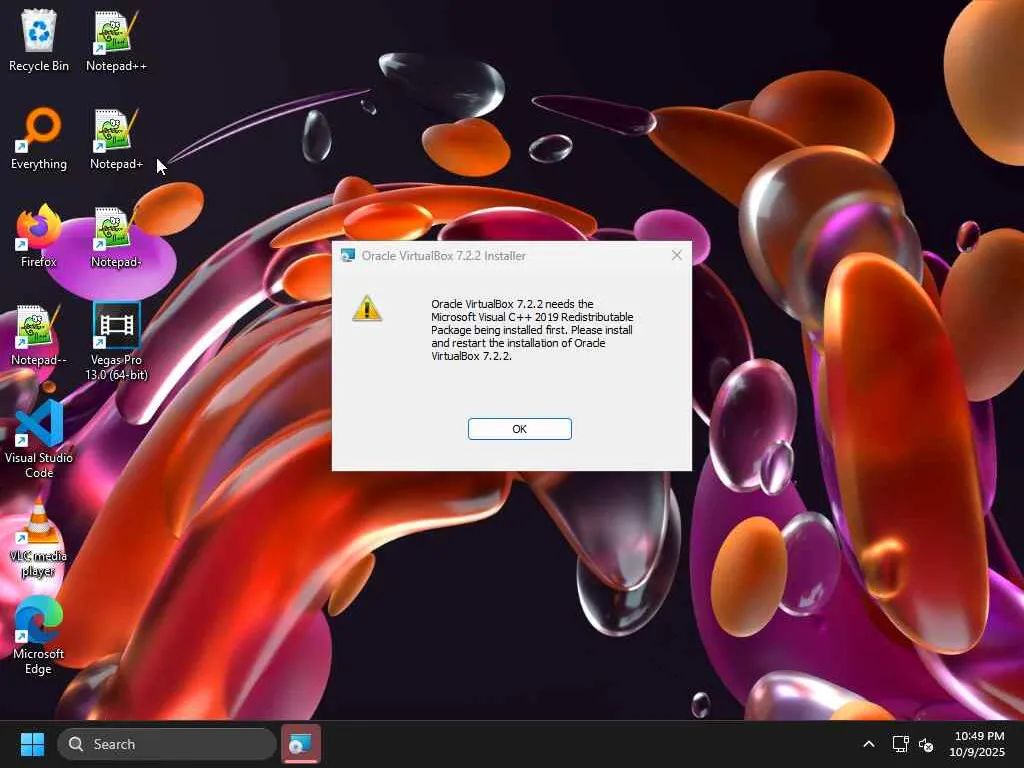The width and height of the screenshot is (1024, 768).
Task: Click the dialog message mentioning Visual C++ 2019
Action: click(x=532, y=330)
